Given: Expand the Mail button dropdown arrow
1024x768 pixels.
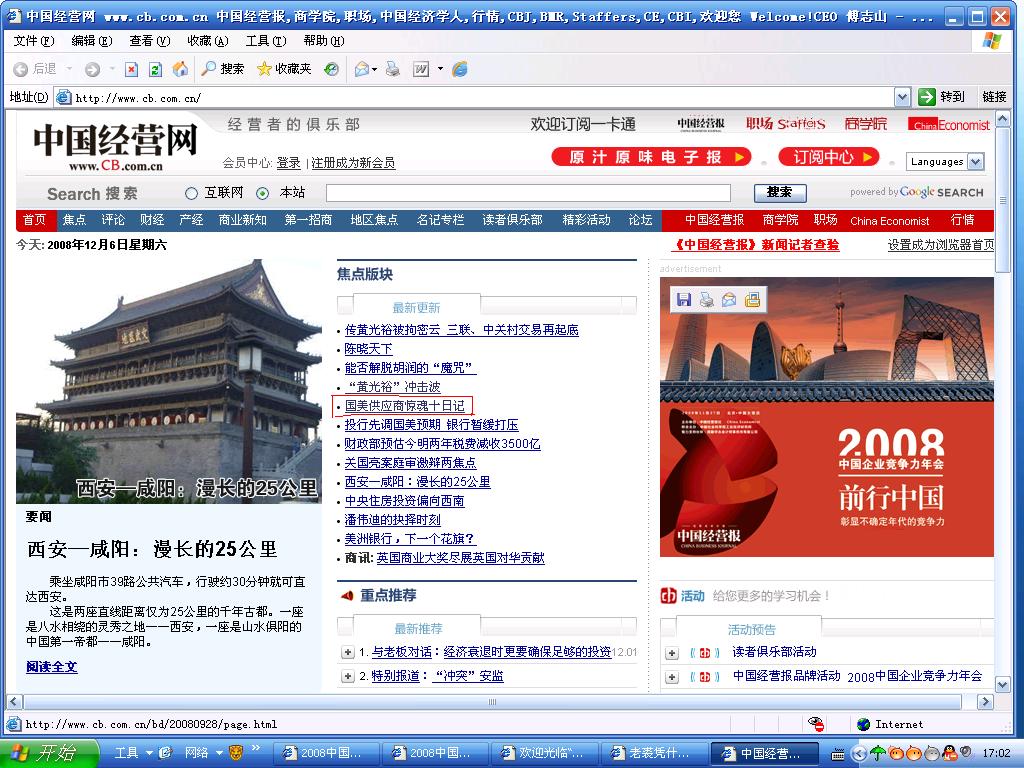Looking at the screenshot, I should click(x=375, y=69).
